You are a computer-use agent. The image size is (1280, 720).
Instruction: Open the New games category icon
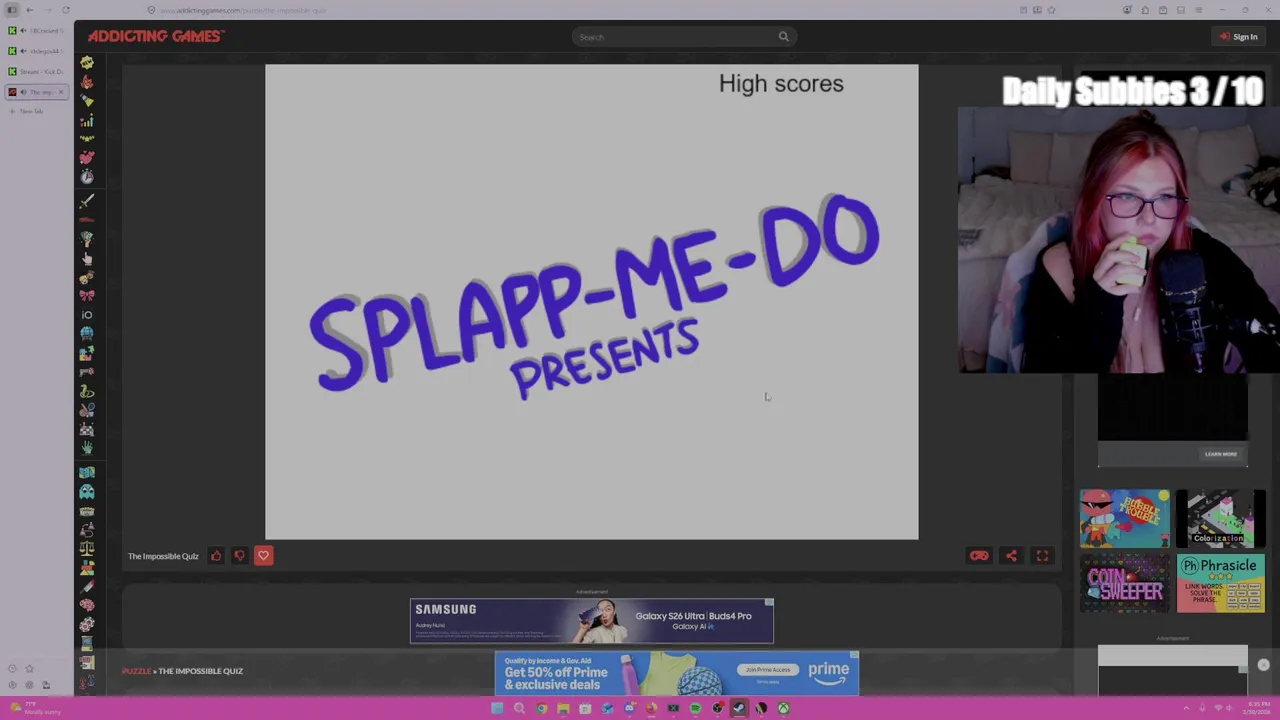pyautogui.click(x=87, y=62)
